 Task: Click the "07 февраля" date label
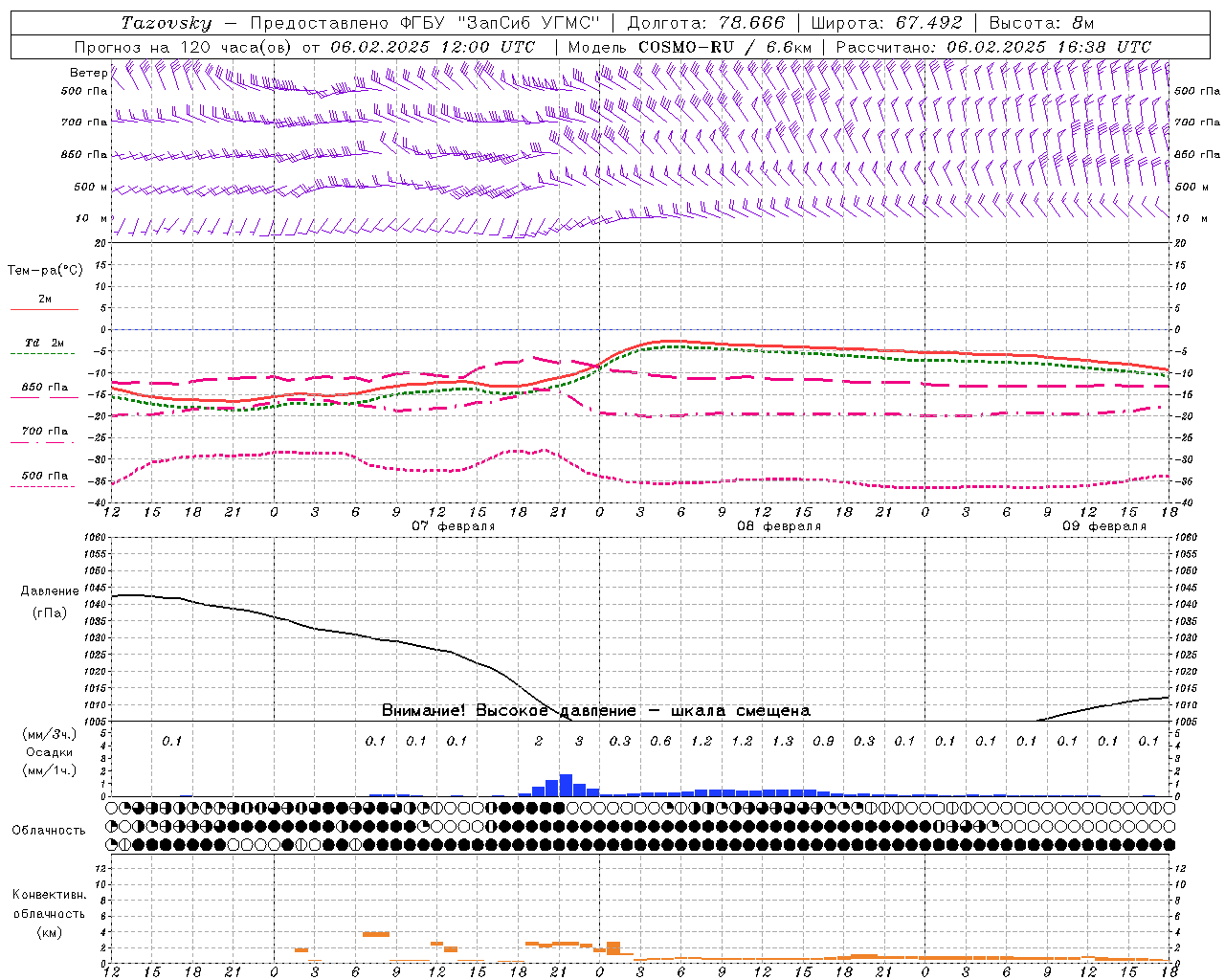[453, 525]
